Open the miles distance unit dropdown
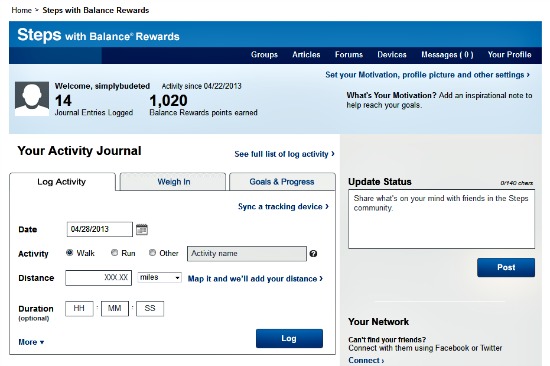Viewport: 550px width, 366px height. coord(160,278)
